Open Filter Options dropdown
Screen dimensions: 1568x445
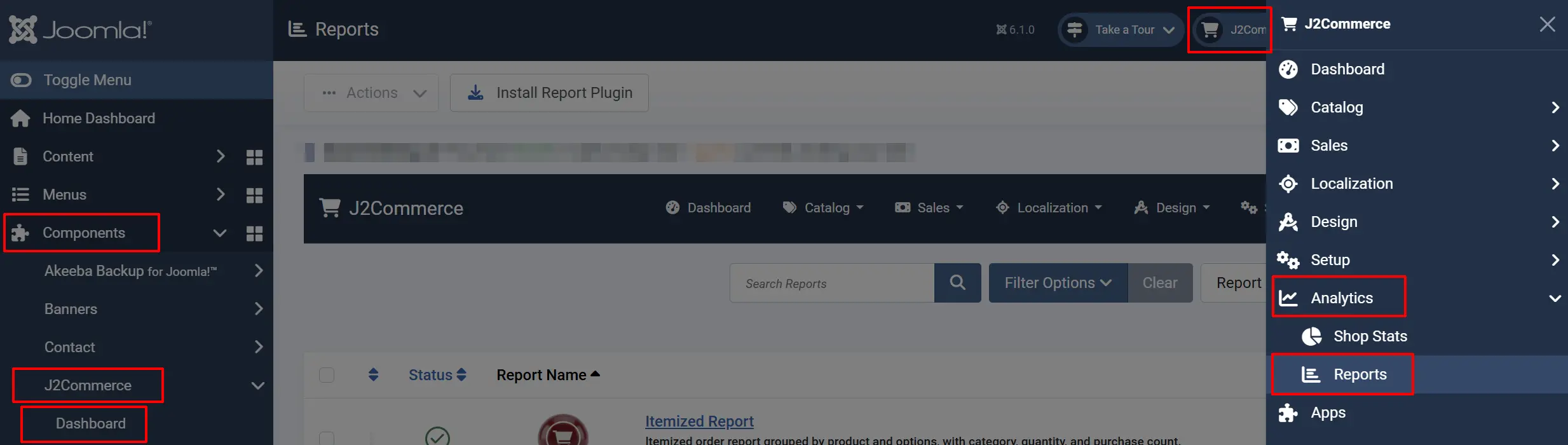coord(1058,283)
